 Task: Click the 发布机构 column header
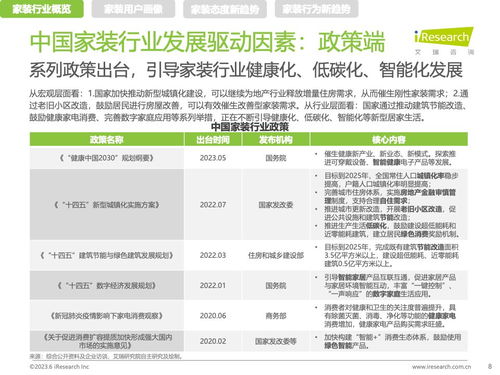pyautogui.click(x=276, y=139)
